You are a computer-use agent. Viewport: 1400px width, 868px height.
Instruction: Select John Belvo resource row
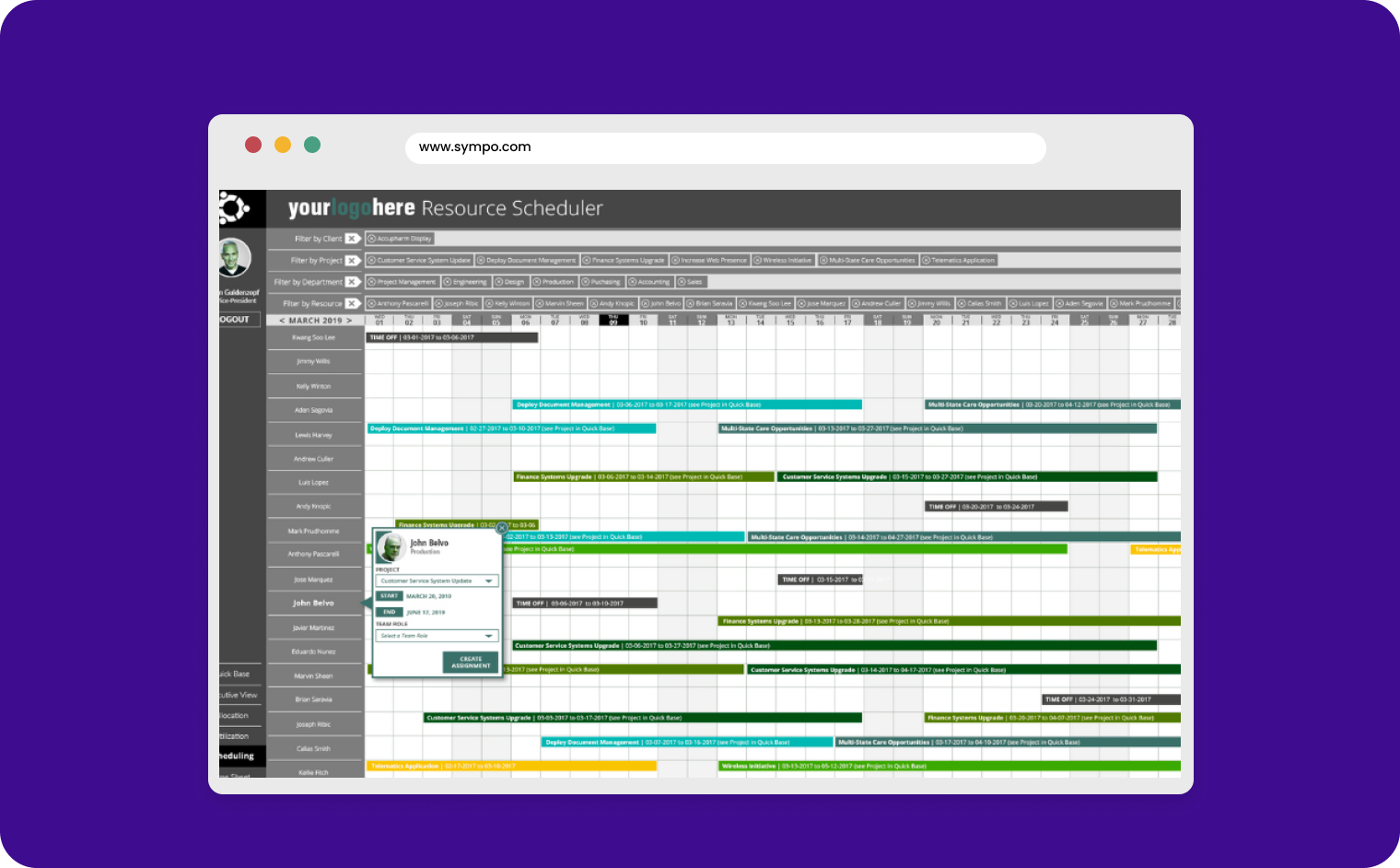pos(314,604)
